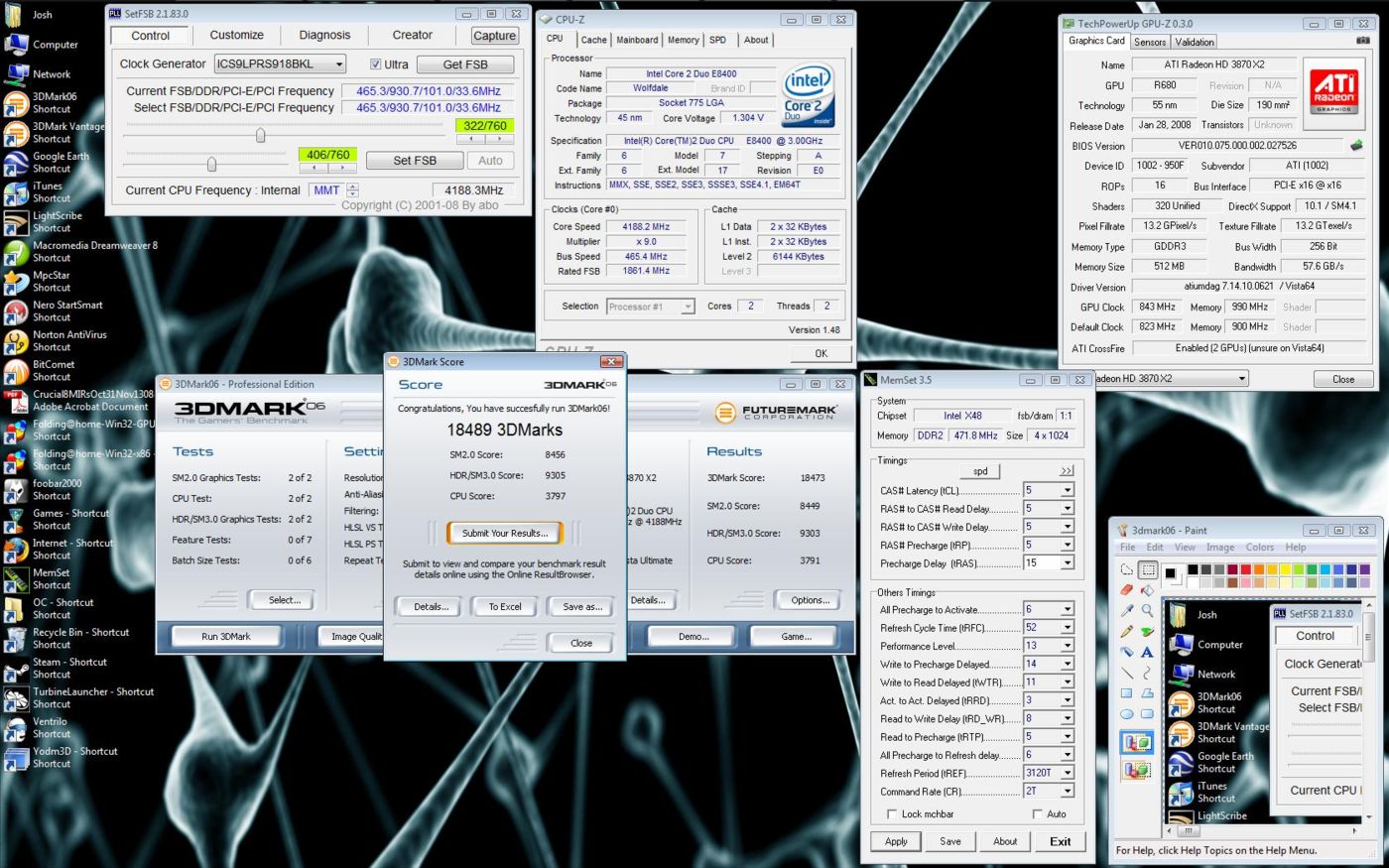Select the rectangular Select tool in Paint
The image size is (1389, 868).
(x=1147, y=570)
